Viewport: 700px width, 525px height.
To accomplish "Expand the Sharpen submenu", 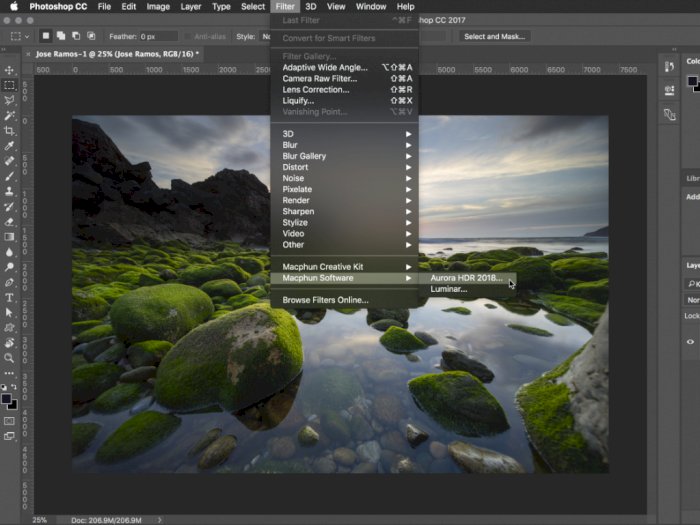I will (x=344, y=212).
